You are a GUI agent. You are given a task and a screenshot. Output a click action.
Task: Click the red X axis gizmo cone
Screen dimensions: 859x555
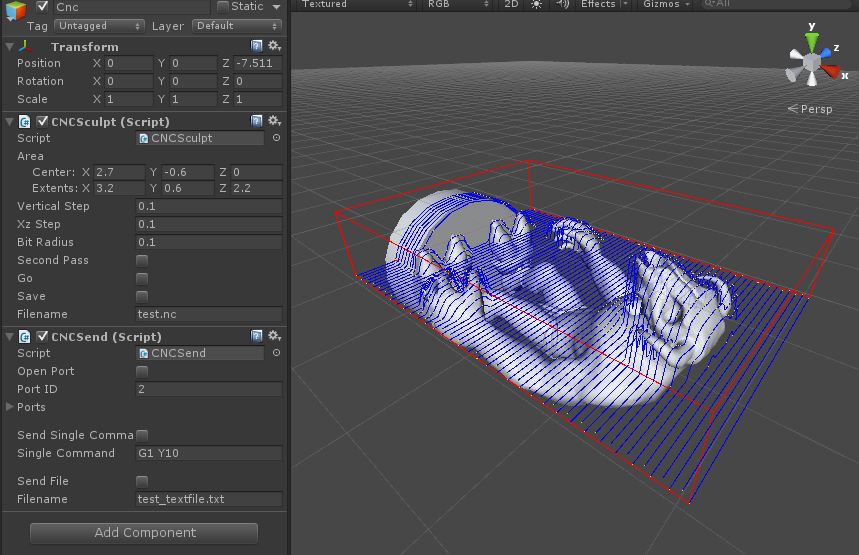click(x=830, y=71)
